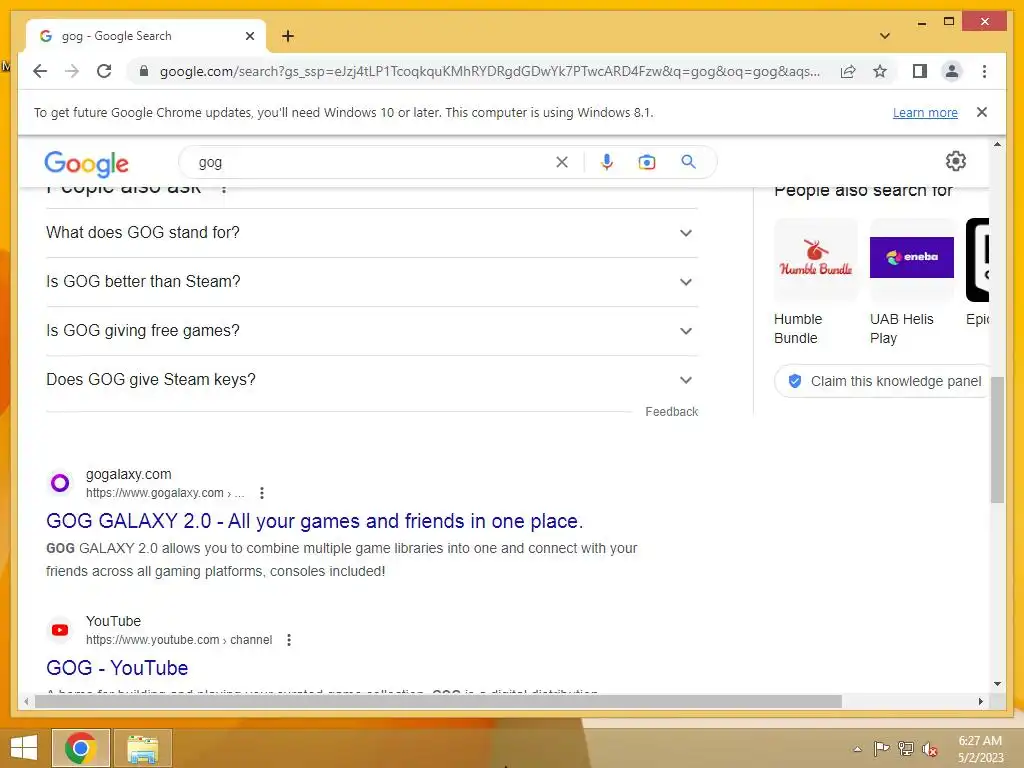The width and height of the screenshot is (1024, 768).
Task: View site information via the padlock icon
Action: [x=144, y=71]
